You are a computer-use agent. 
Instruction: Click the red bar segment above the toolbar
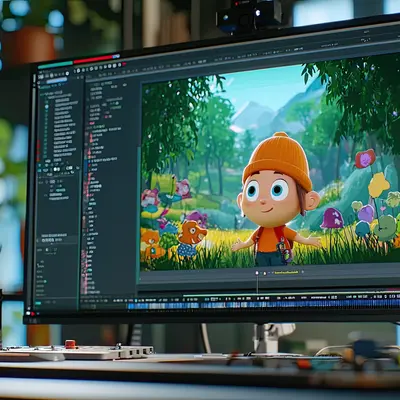tap(93, 59)
